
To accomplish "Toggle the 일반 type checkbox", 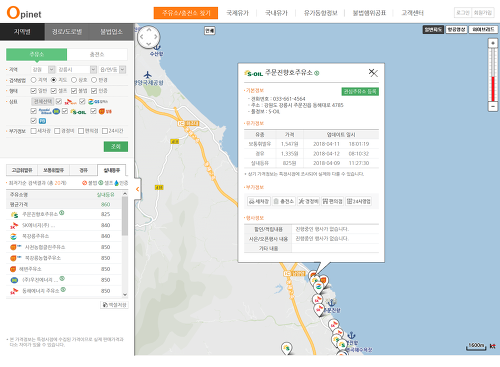I will [33, 91].
